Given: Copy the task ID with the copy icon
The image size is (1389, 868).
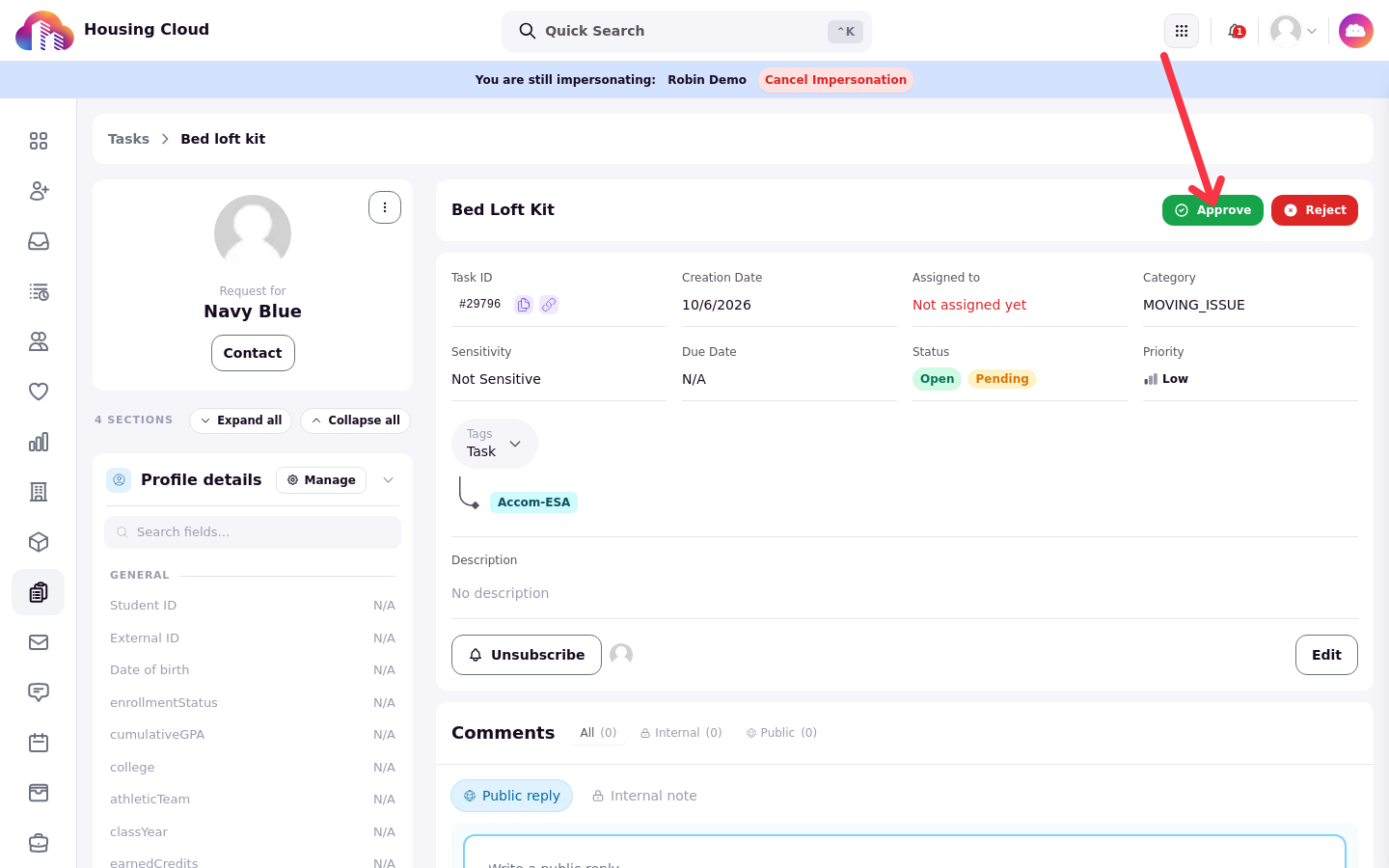Looking at the screenshot, I should 524,305.
